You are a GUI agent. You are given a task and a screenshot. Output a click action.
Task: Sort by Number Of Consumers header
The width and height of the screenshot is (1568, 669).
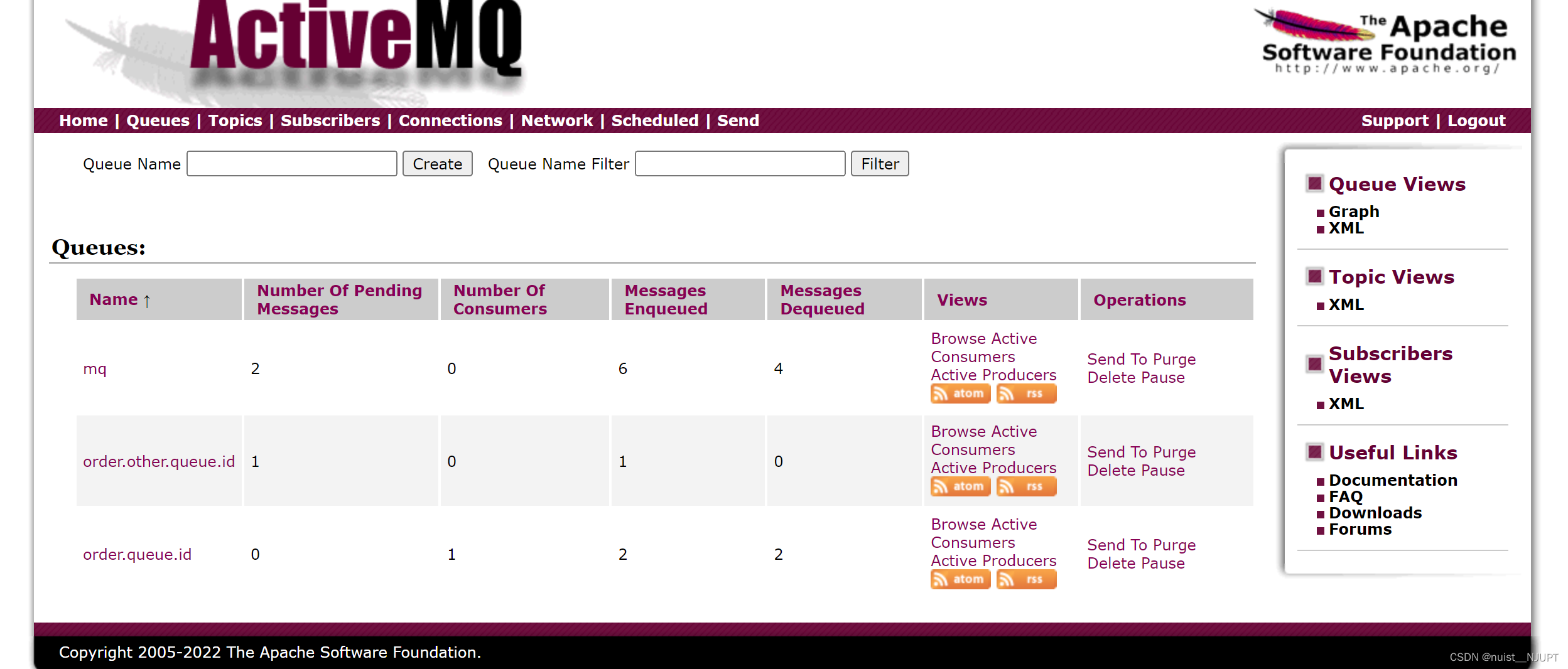[500, 300]
